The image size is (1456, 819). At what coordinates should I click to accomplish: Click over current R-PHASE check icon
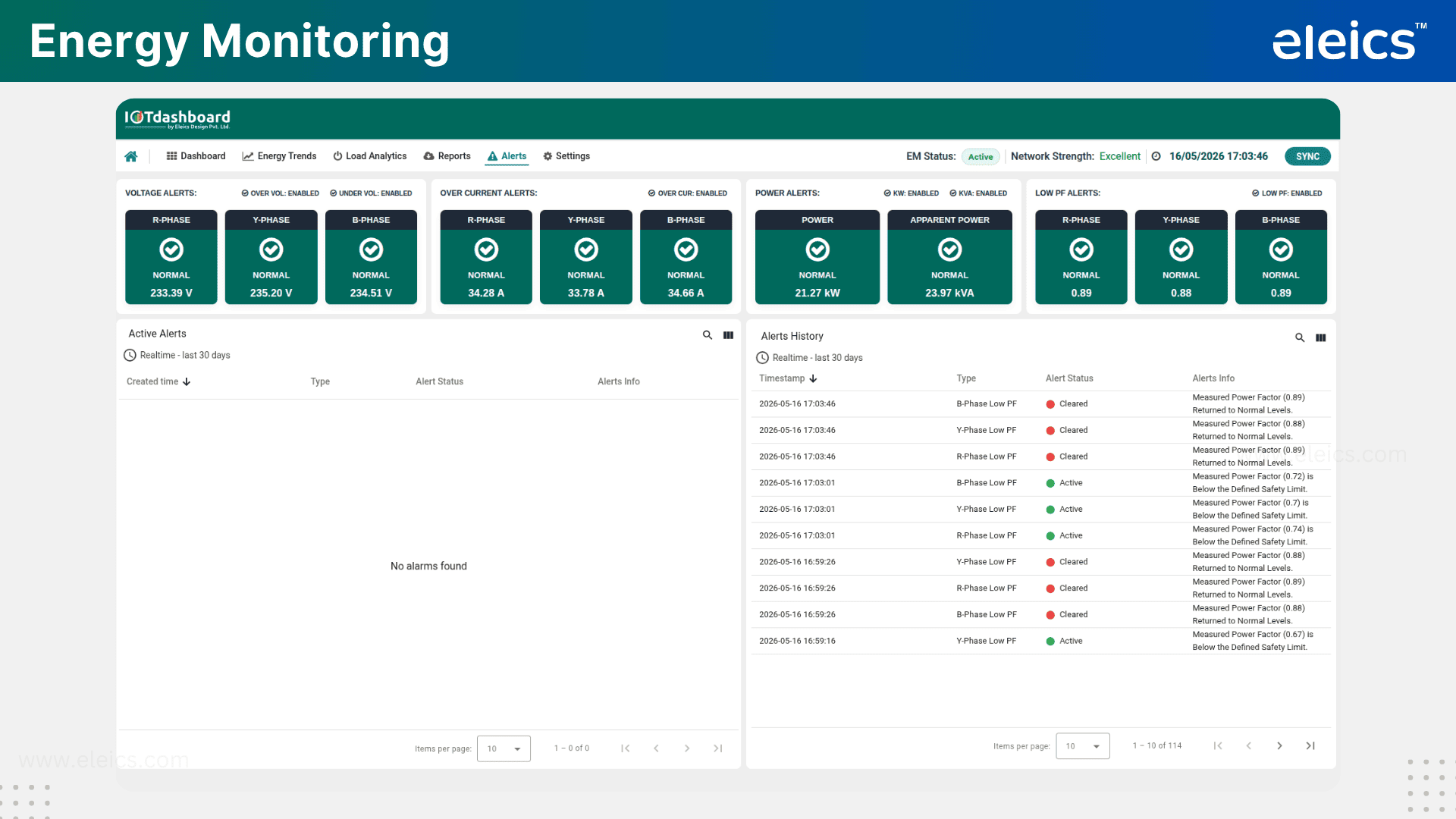click(486, 249)
